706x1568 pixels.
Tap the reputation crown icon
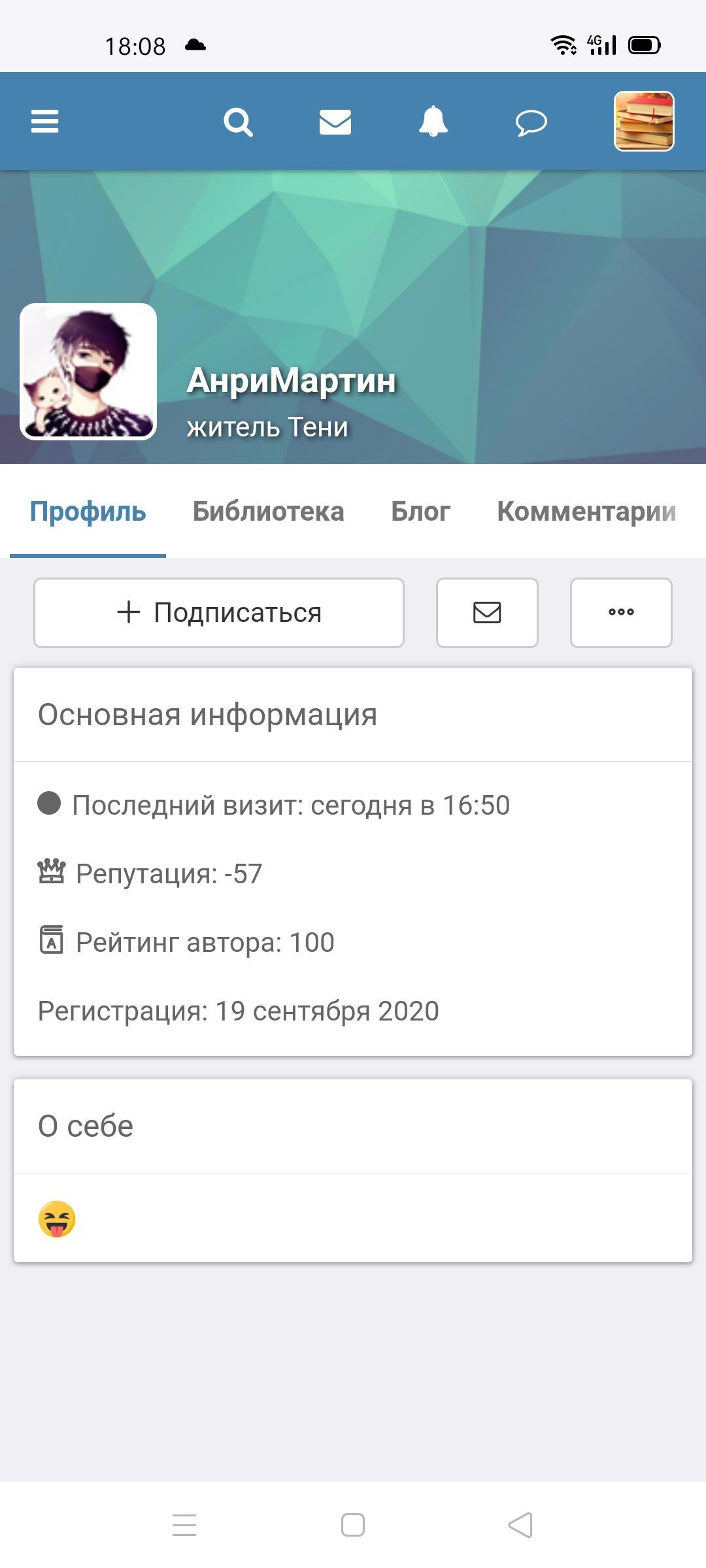point(51,872)
